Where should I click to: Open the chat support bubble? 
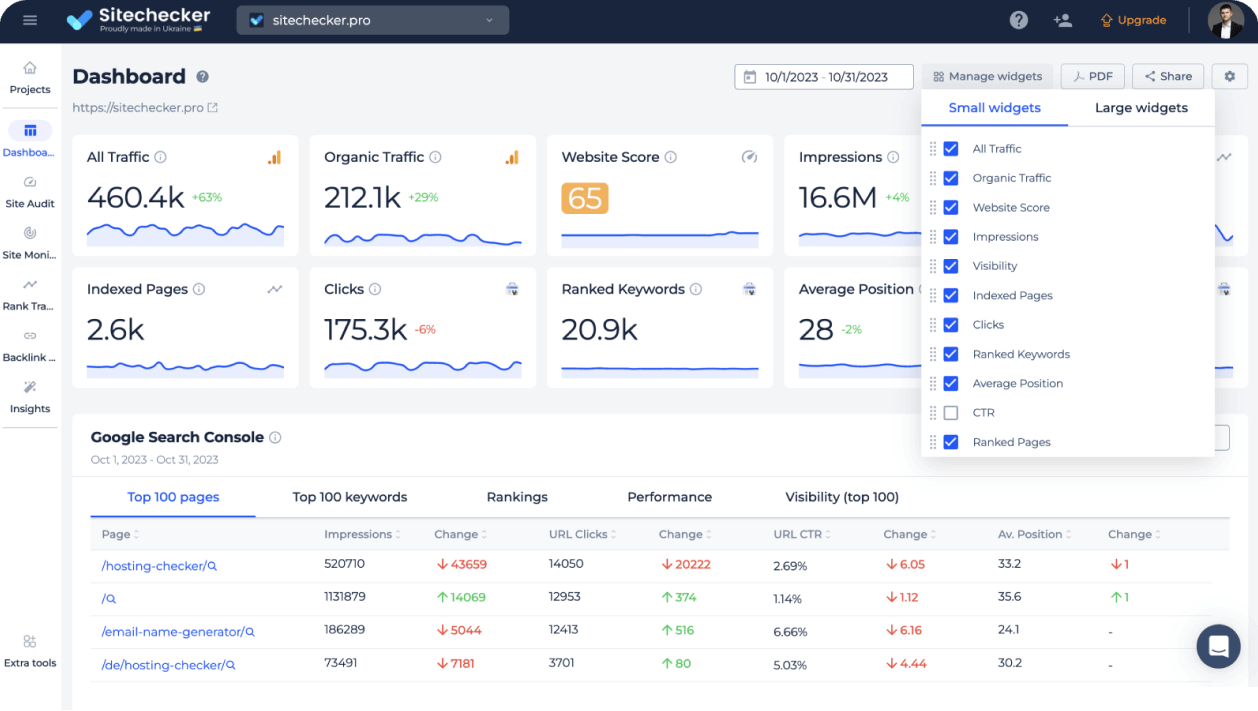click(1218, 646)
